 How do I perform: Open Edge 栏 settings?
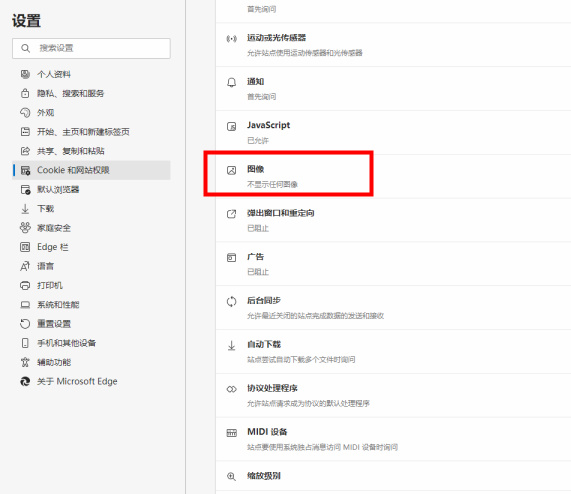91,247
